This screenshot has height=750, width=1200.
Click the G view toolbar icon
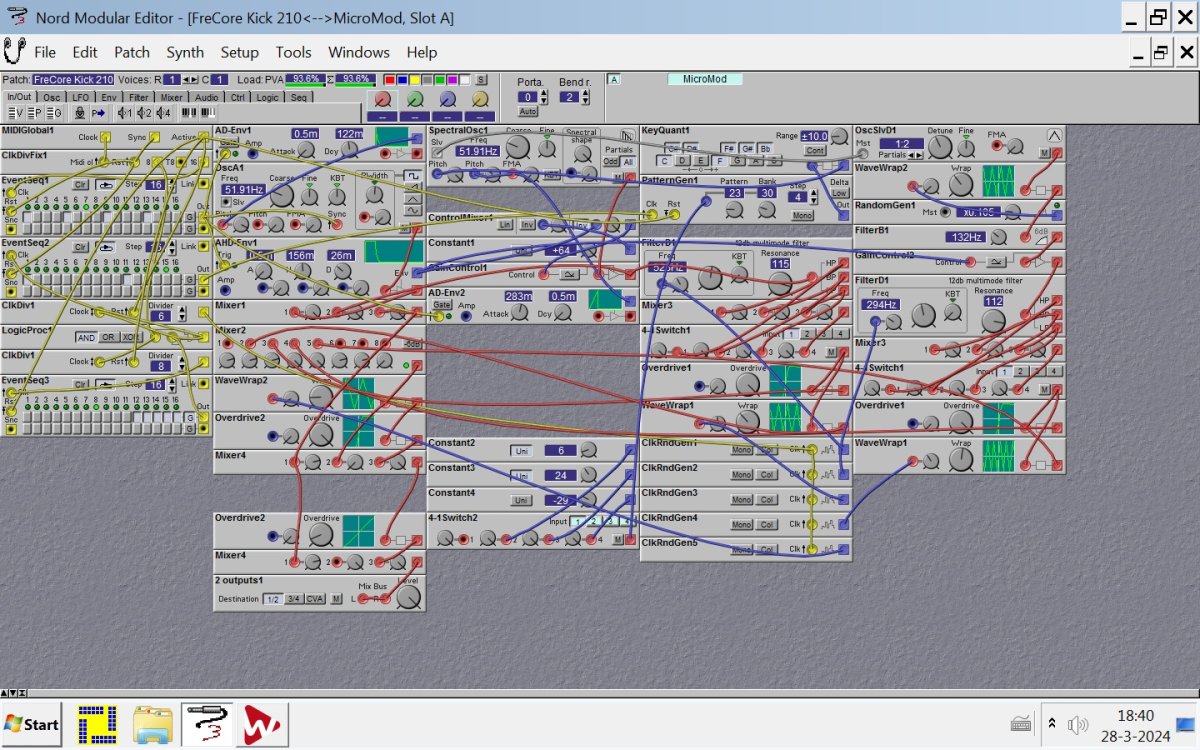coord(54,113)
